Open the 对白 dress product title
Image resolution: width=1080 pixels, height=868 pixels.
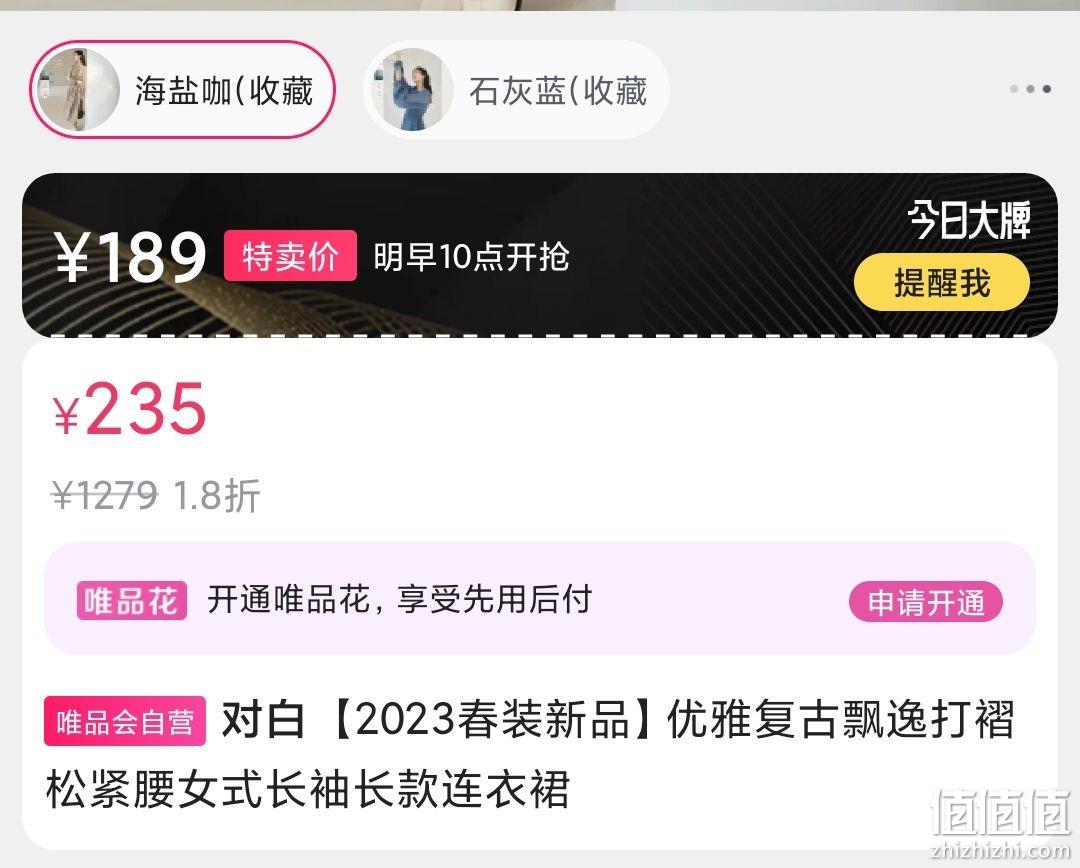tap(530, 754)
